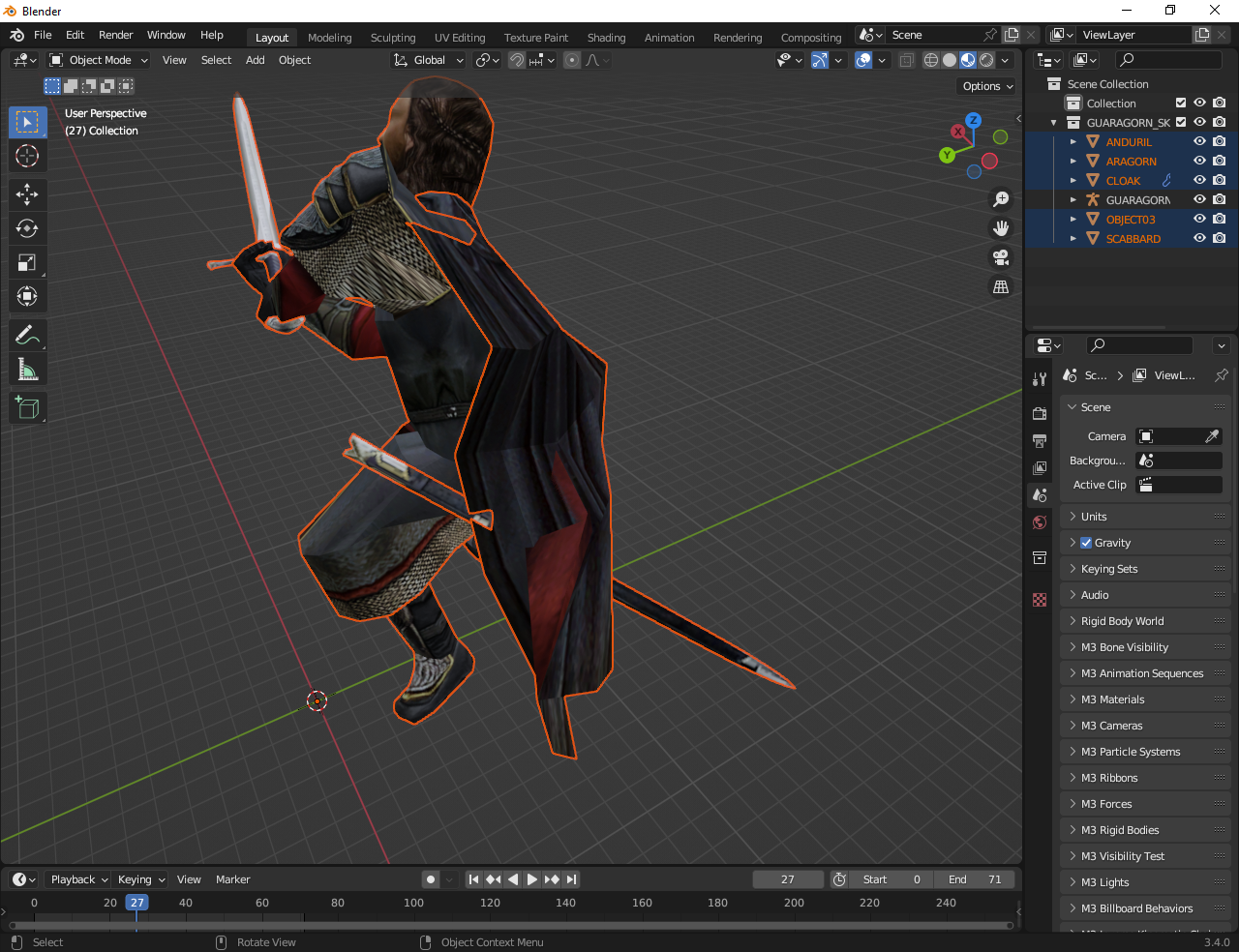Hide the ANDURIL object in viewport
The width and height of the screenshot is (1239, 952).
click(x=1199, y=141)
